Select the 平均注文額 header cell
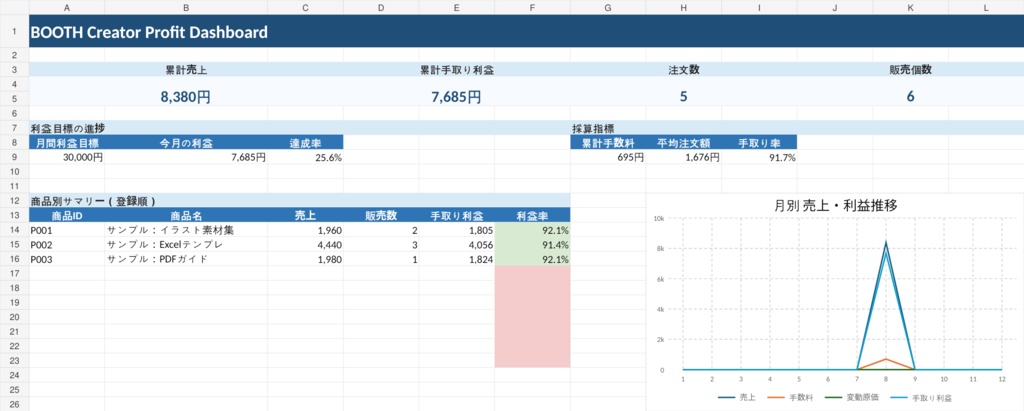The height and width of the screenshot is (411, 1024). 684,142
